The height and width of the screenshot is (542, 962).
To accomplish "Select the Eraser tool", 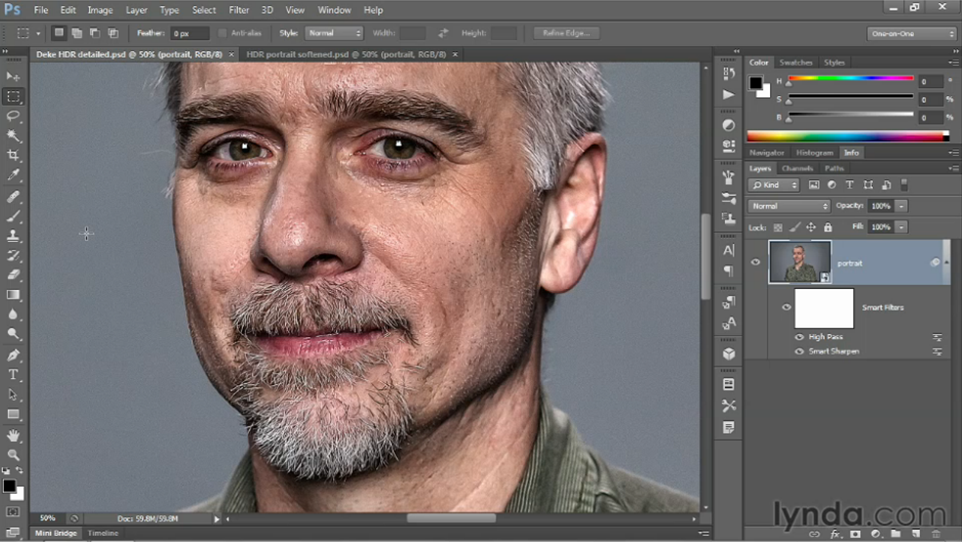I will point(13,275).
